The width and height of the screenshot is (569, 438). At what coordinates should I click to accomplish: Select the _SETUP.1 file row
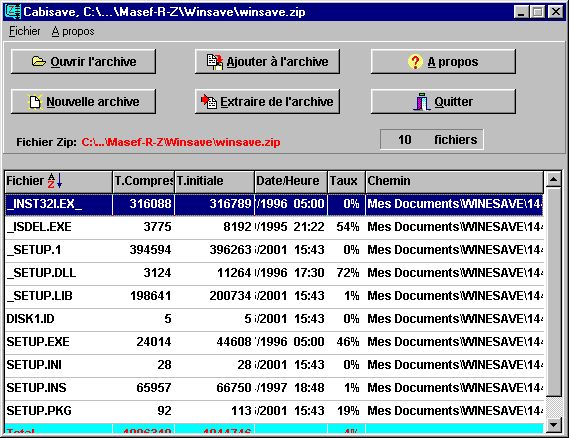(274, 250)
